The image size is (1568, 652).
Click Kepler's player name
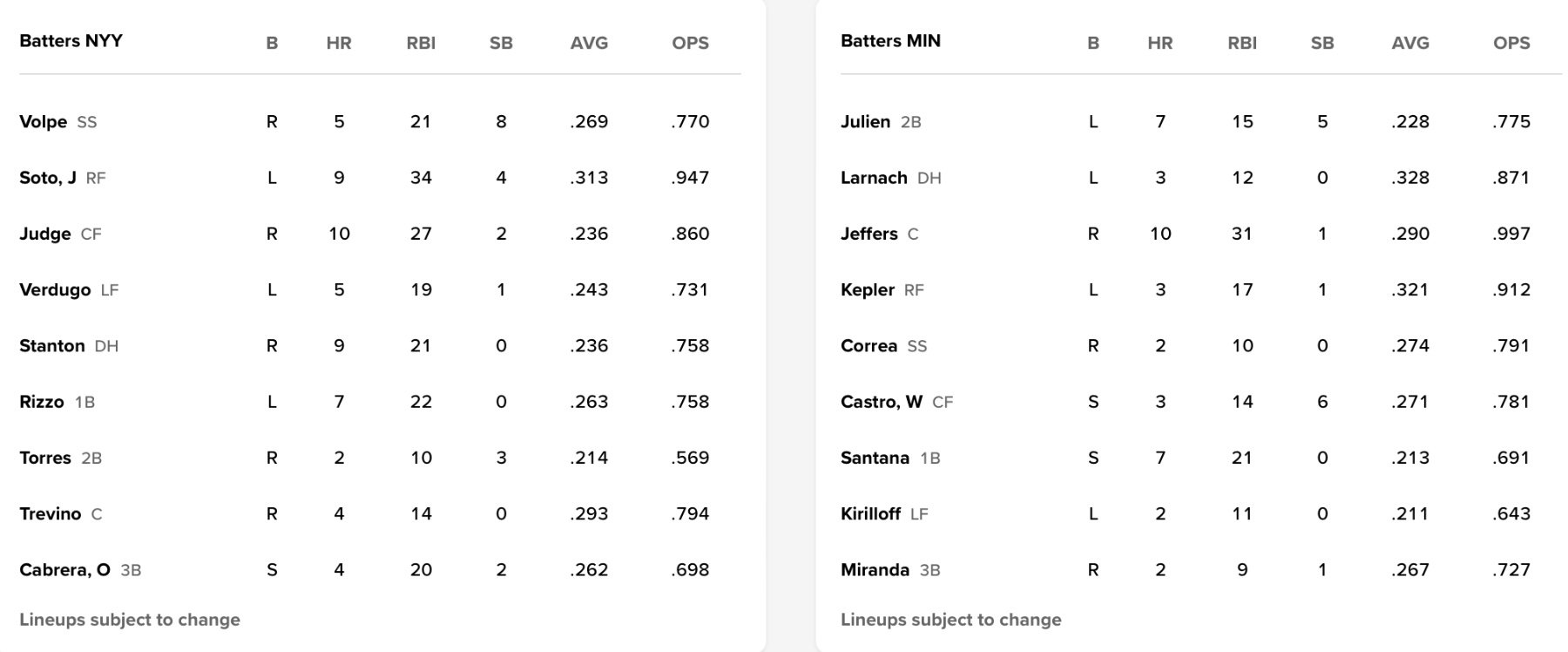click(x=867, y=289)
